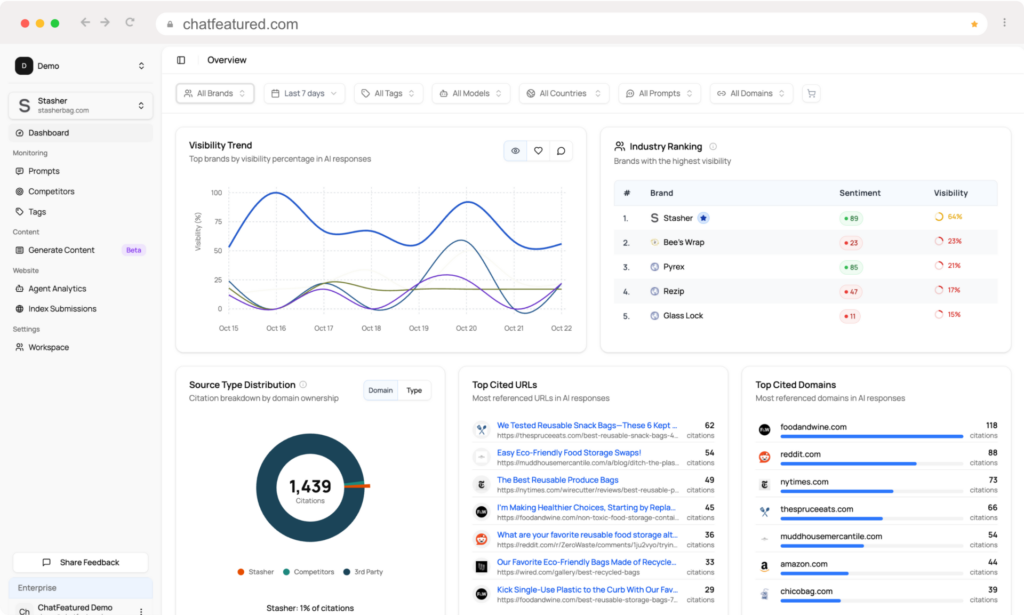1024x615 pixels.
Task: Switch source distribution to Domain view
Action: (380, 390)
